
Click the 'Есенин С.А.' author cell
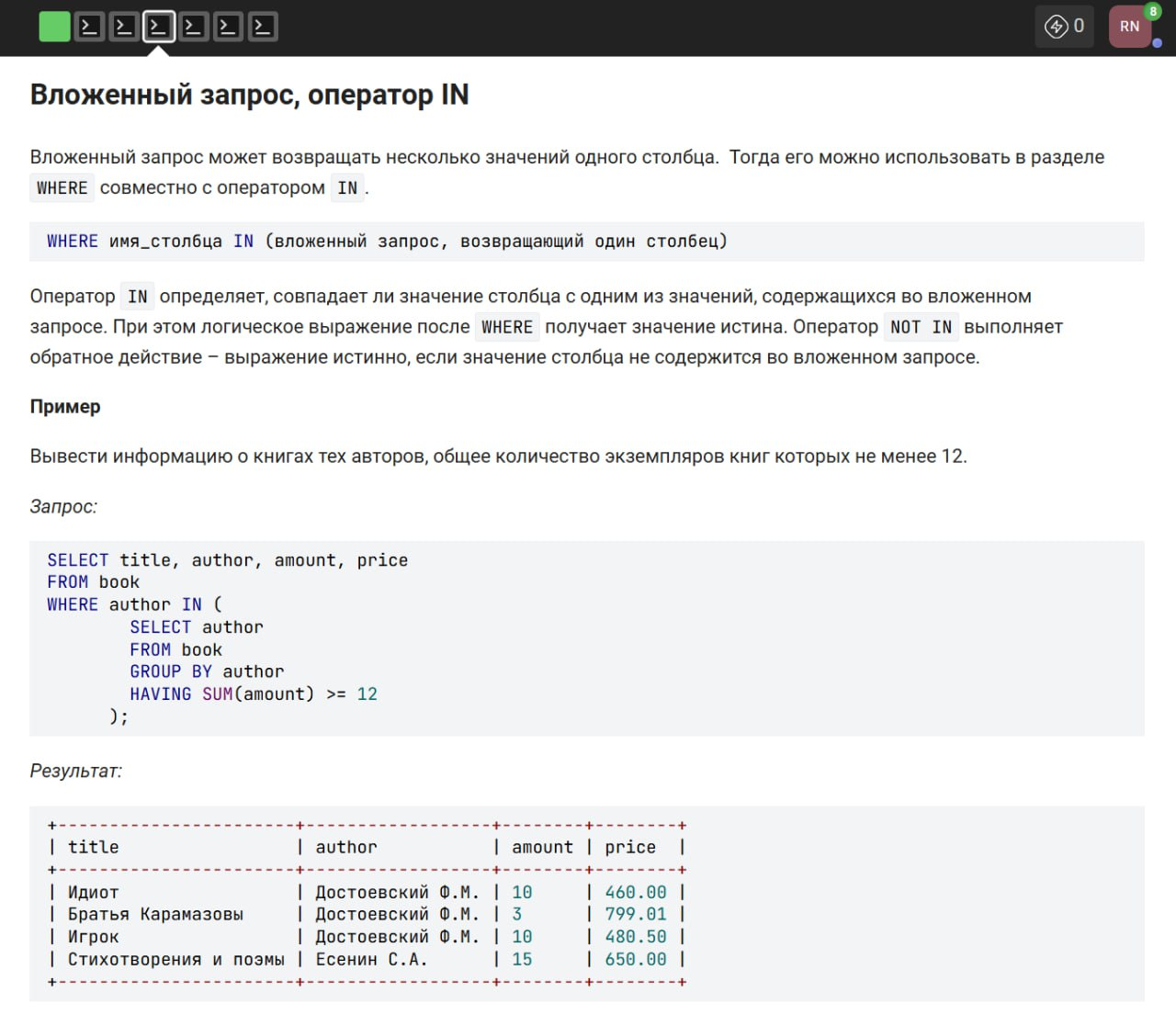click(x=370, y=959)
